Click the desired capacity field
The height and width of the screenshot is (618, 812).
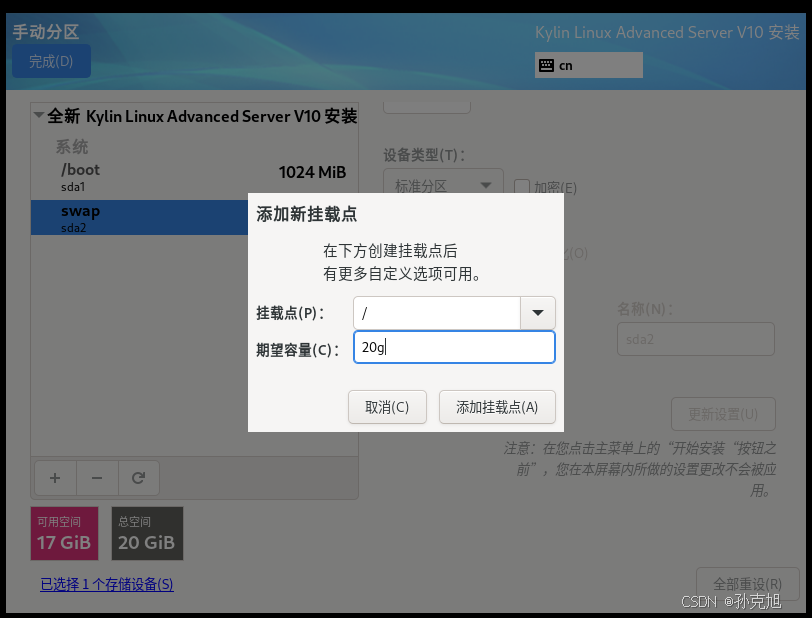click(x=454, y=347)
